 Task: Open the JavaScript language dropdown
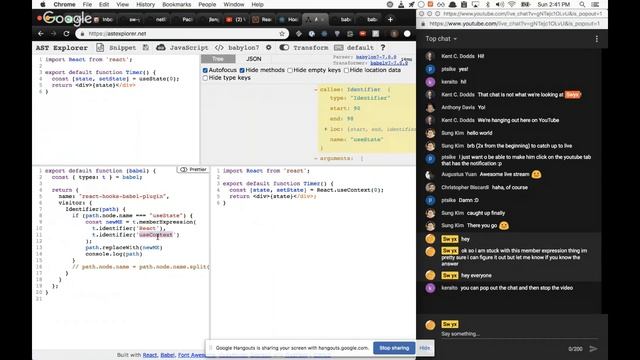coord(189,48)
